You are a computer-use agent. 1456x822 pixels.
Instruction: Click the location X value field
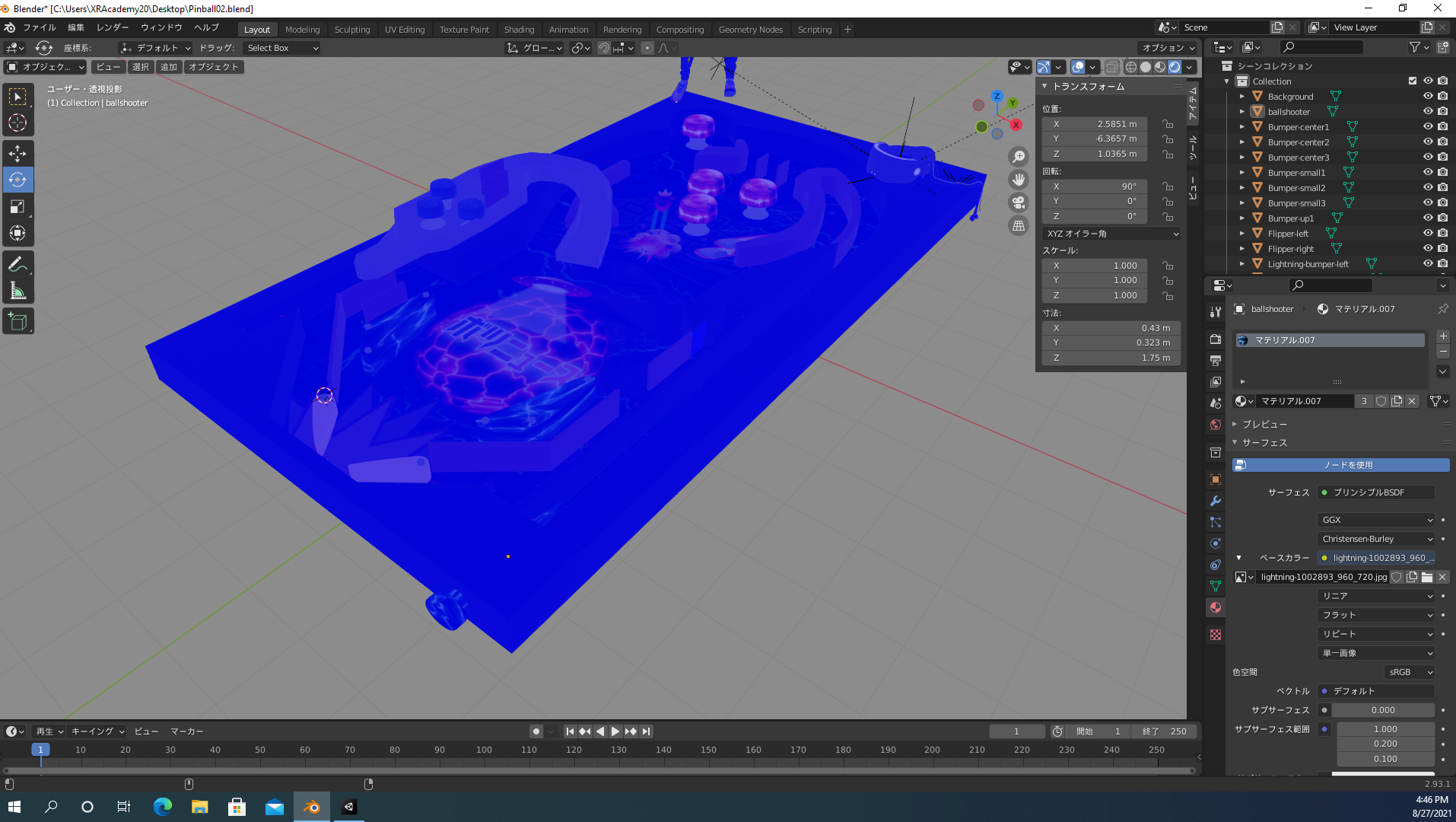[1094, 124]
